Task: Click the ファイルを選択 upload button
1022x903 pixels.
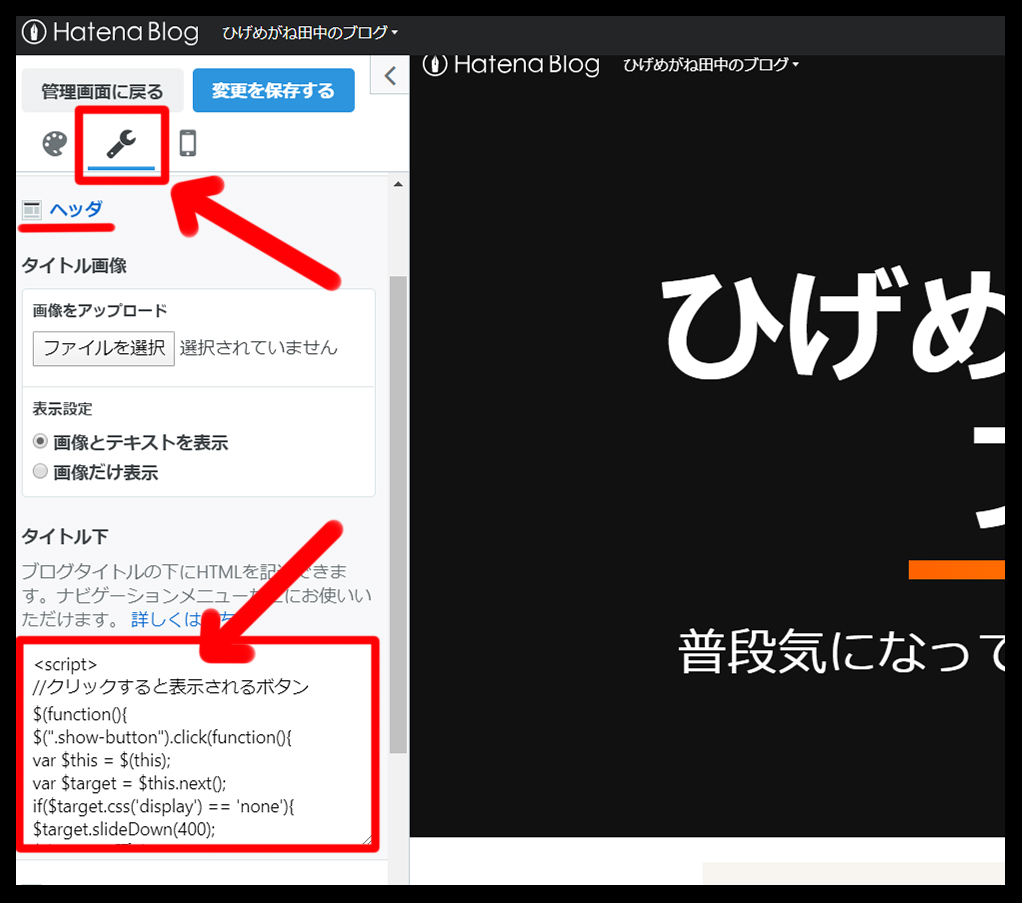Action: click(x=104, y=348)
